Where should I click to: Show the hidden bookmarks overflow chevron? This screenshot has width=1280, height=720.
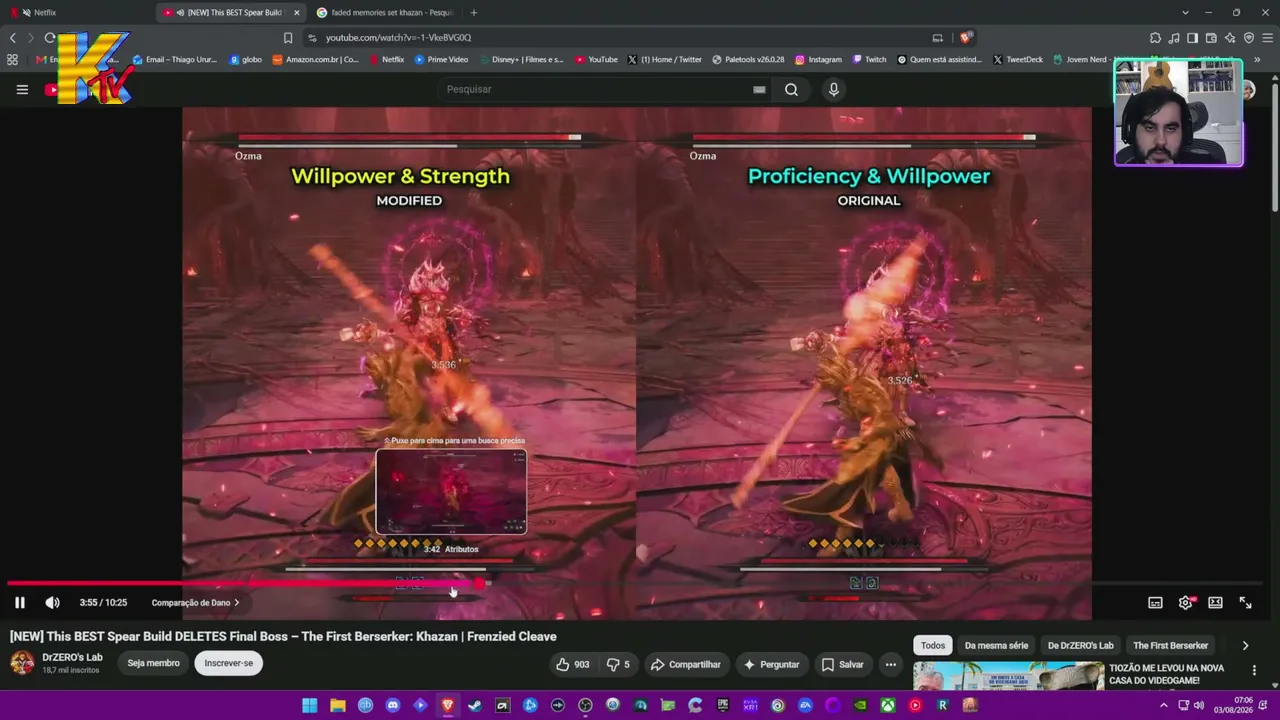click(1257, 59)
